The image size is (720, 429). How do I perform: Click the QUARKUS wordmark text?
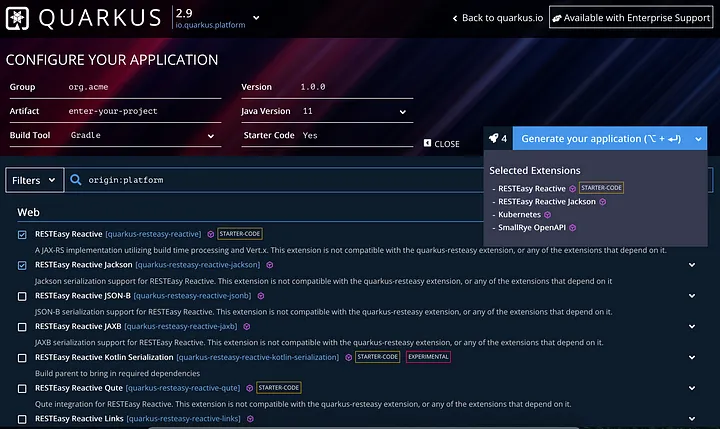(x=100, y=18)
